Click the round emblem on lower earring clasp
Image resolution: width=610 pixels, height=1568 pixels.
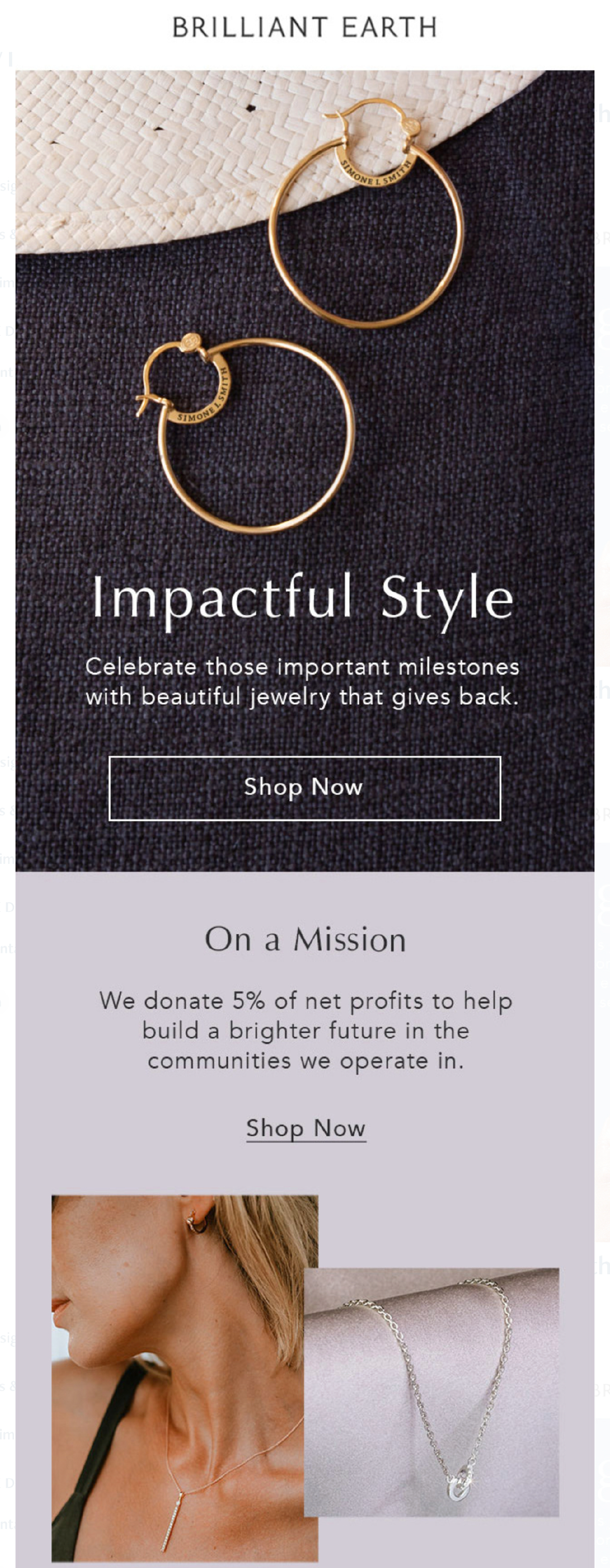pos(191,341)
